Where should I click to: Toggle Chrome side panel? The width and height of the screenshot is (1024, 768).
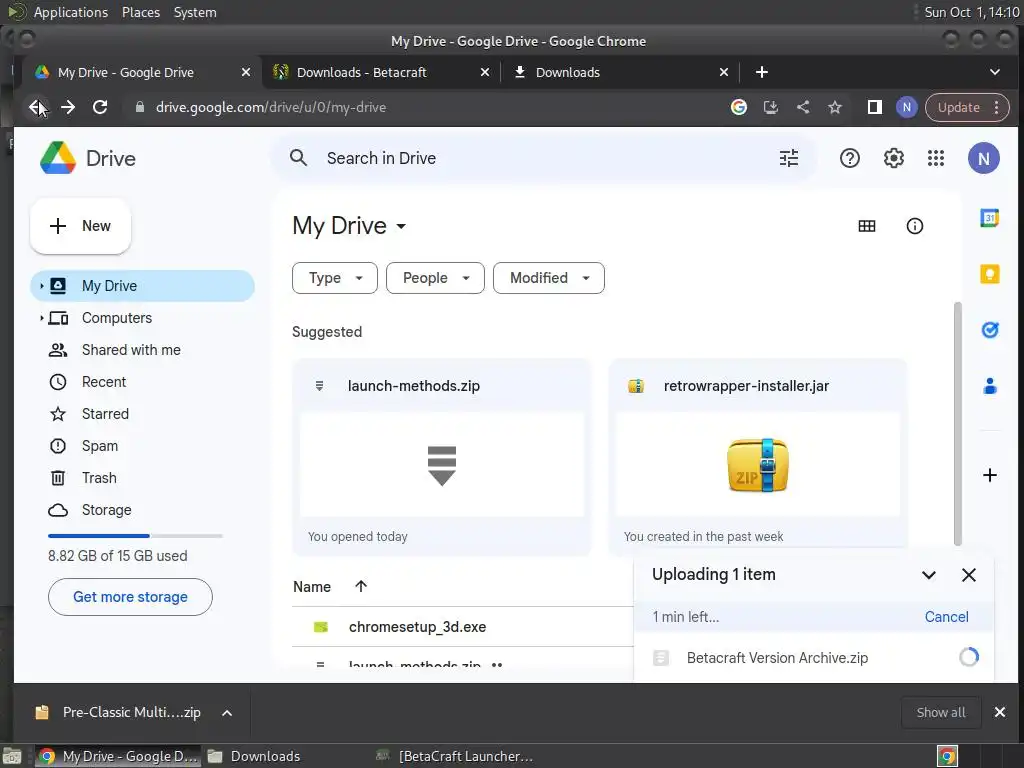click(874, 107)
